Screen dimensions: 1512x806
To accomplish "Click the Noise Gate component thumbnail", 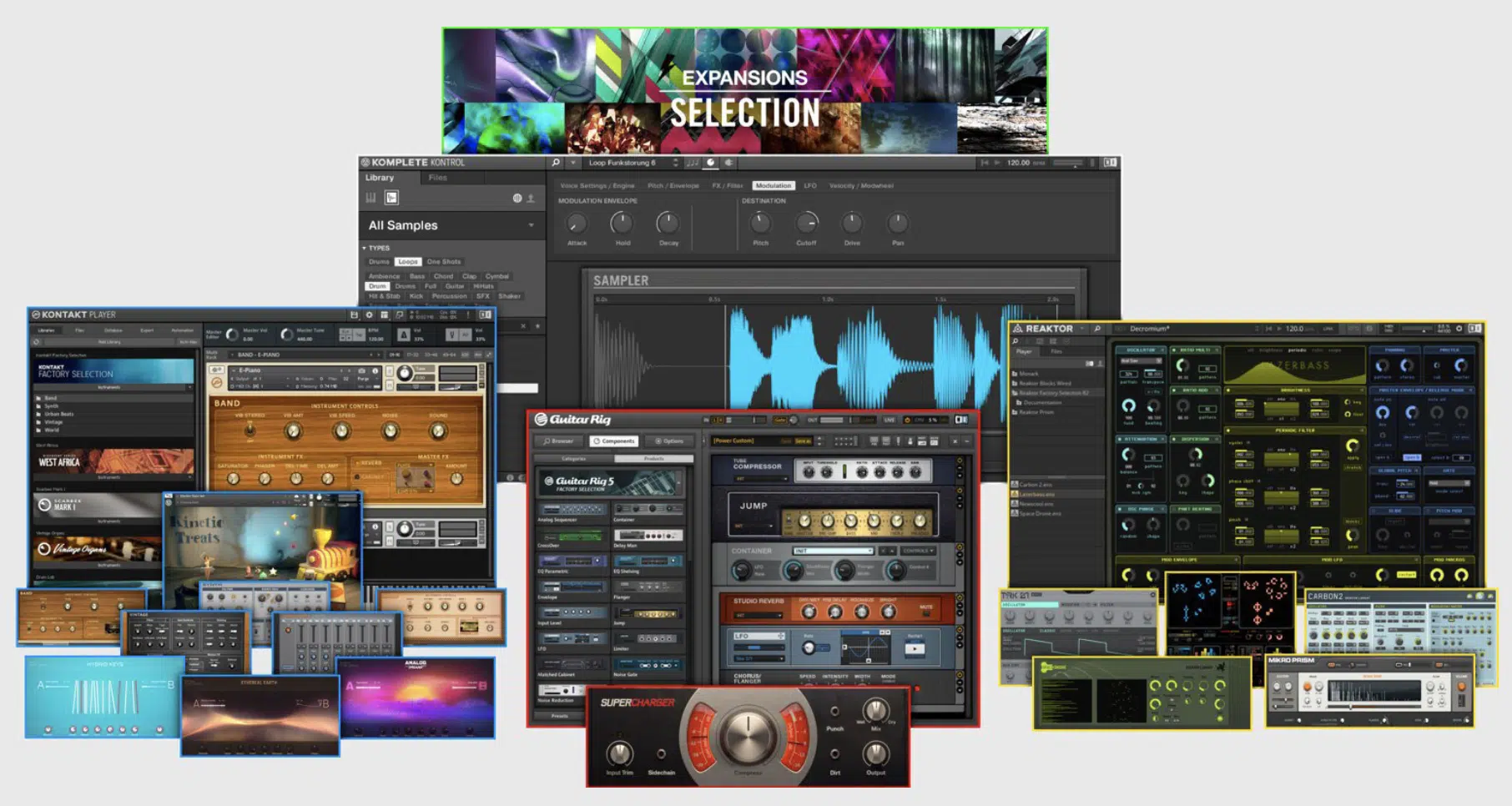I will [648, 664].
